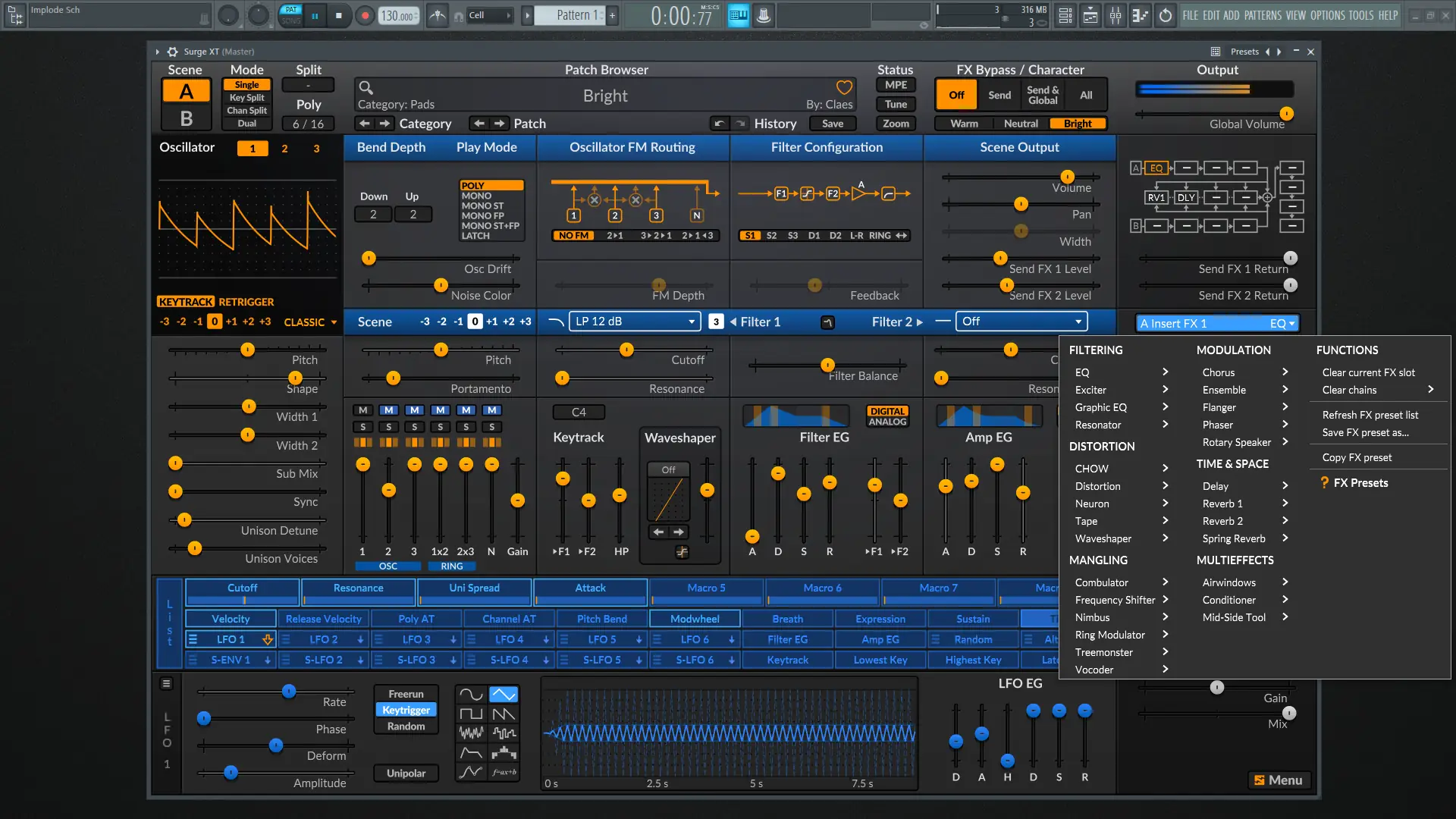
Task: Click the formula LFO shape icon
Action: point(504,773)
